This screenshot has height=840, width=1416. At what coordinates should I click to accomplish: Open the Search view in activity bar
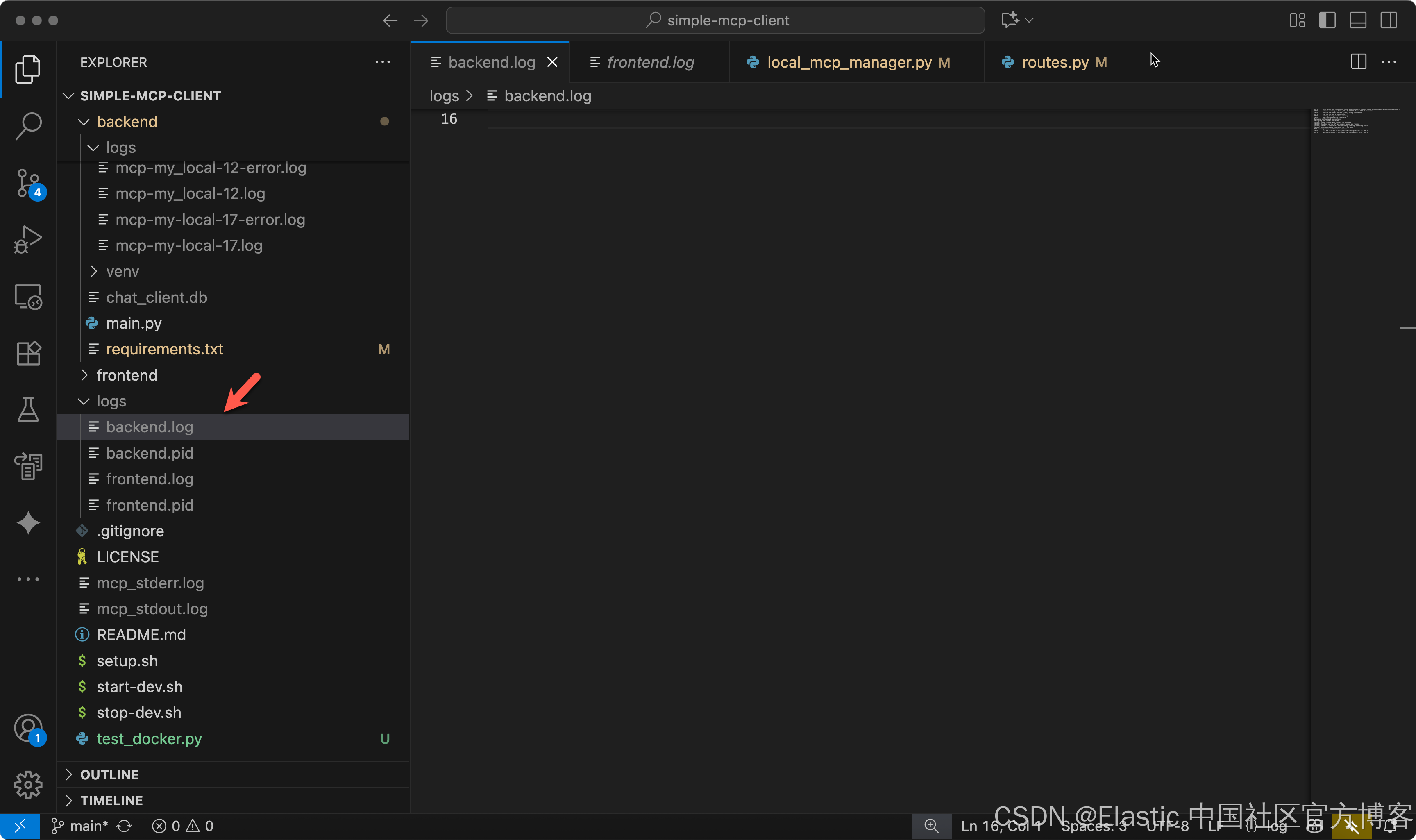(x=28, y=125)
